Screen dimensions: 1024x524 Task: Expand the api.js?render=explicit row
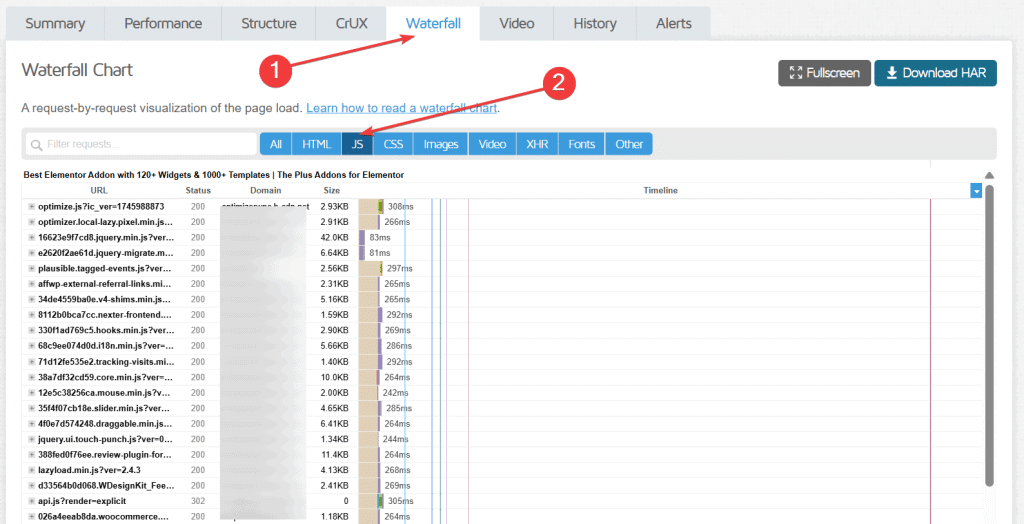point(31,500)
